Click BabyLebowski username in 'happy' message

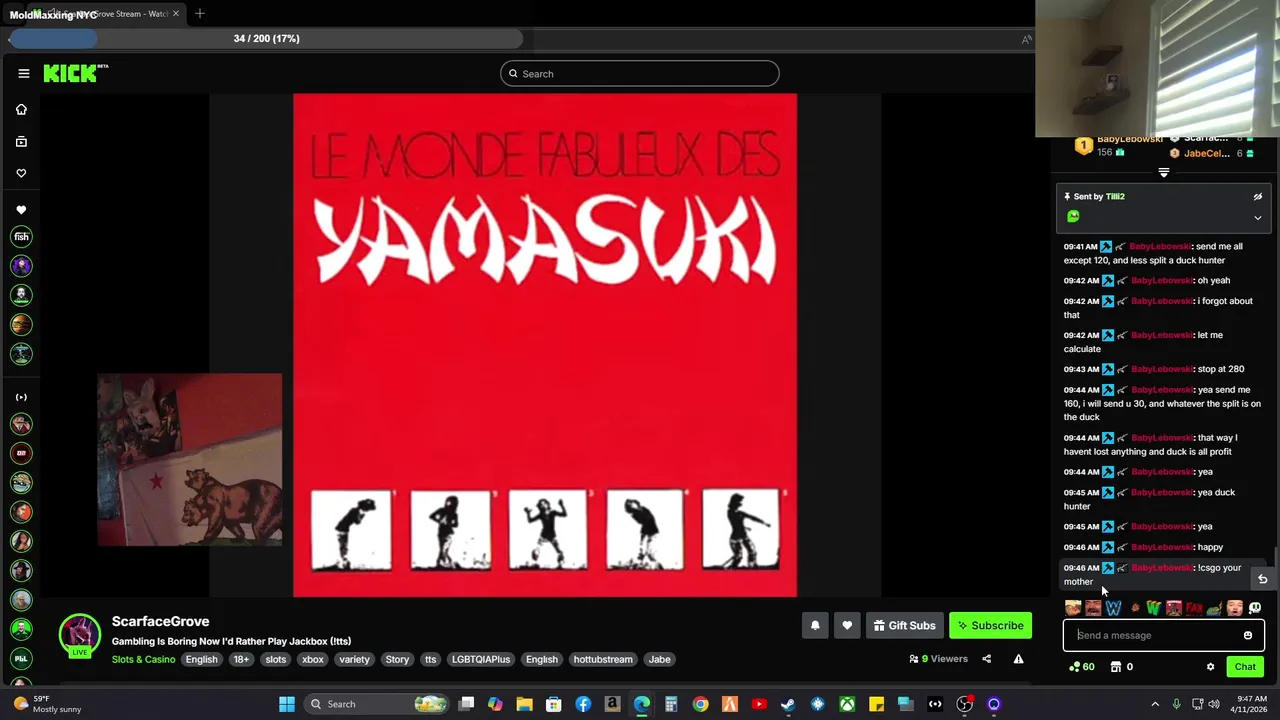point(1162,547)
